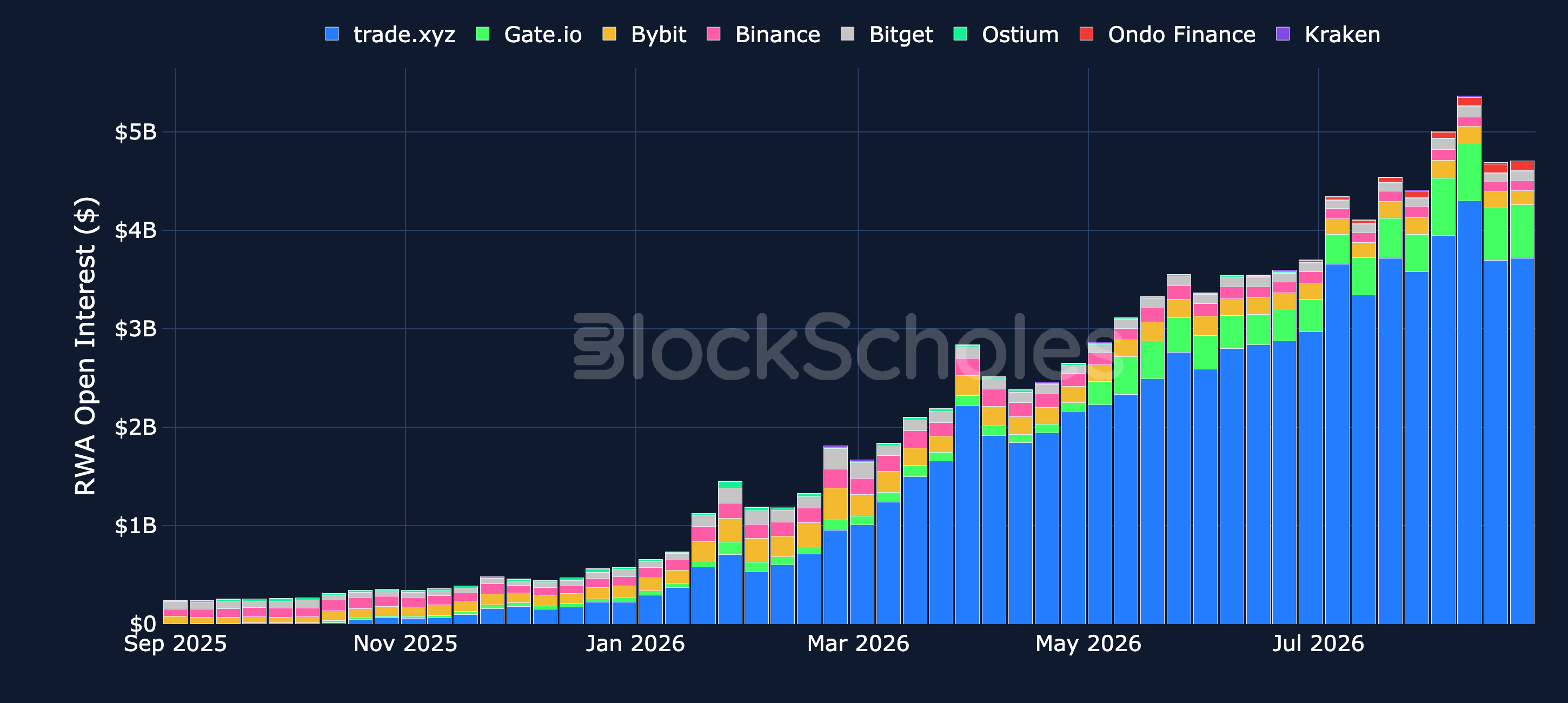Image resolution: width=1568 pixels, height=703 pixels.
Task: Toggle the Bybit legend label
Action: click(659, 35)
